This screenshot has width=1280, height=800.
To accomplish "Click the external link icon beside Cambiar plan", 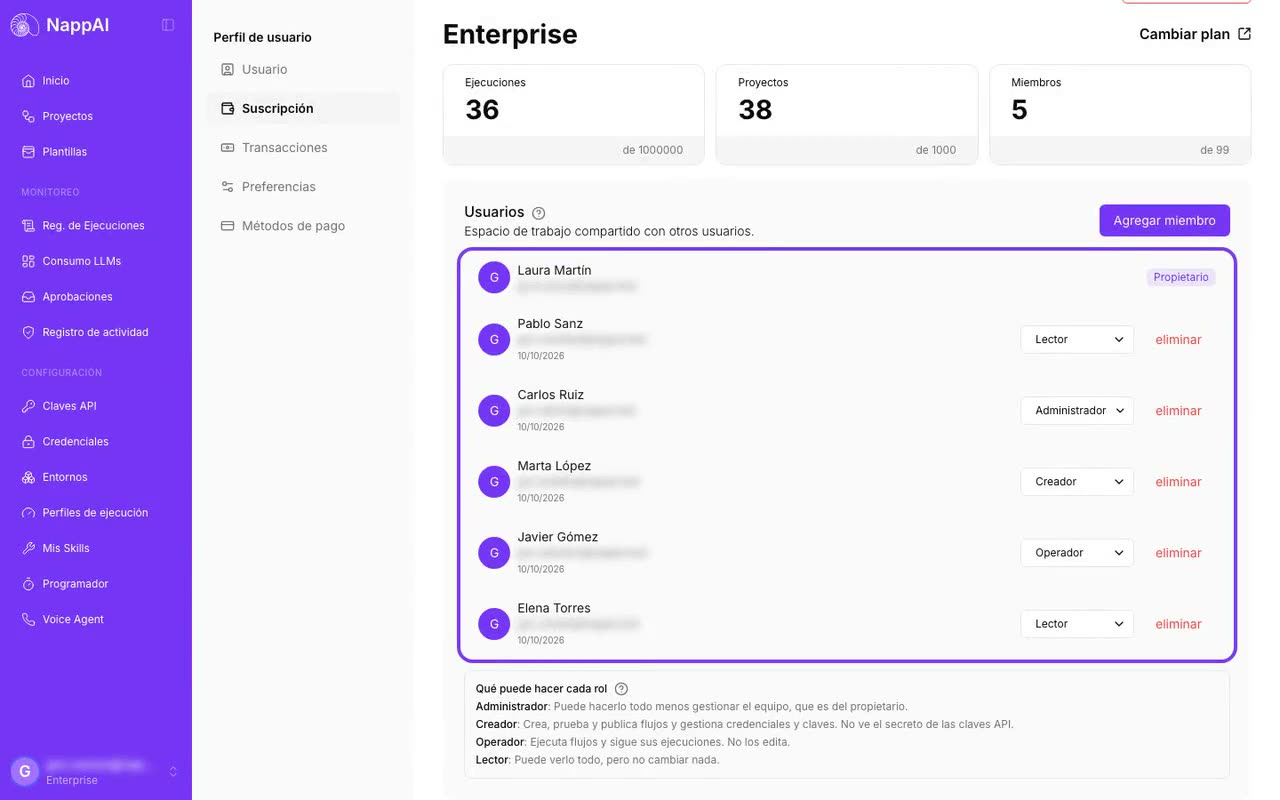I will [x=1244, y=34].
